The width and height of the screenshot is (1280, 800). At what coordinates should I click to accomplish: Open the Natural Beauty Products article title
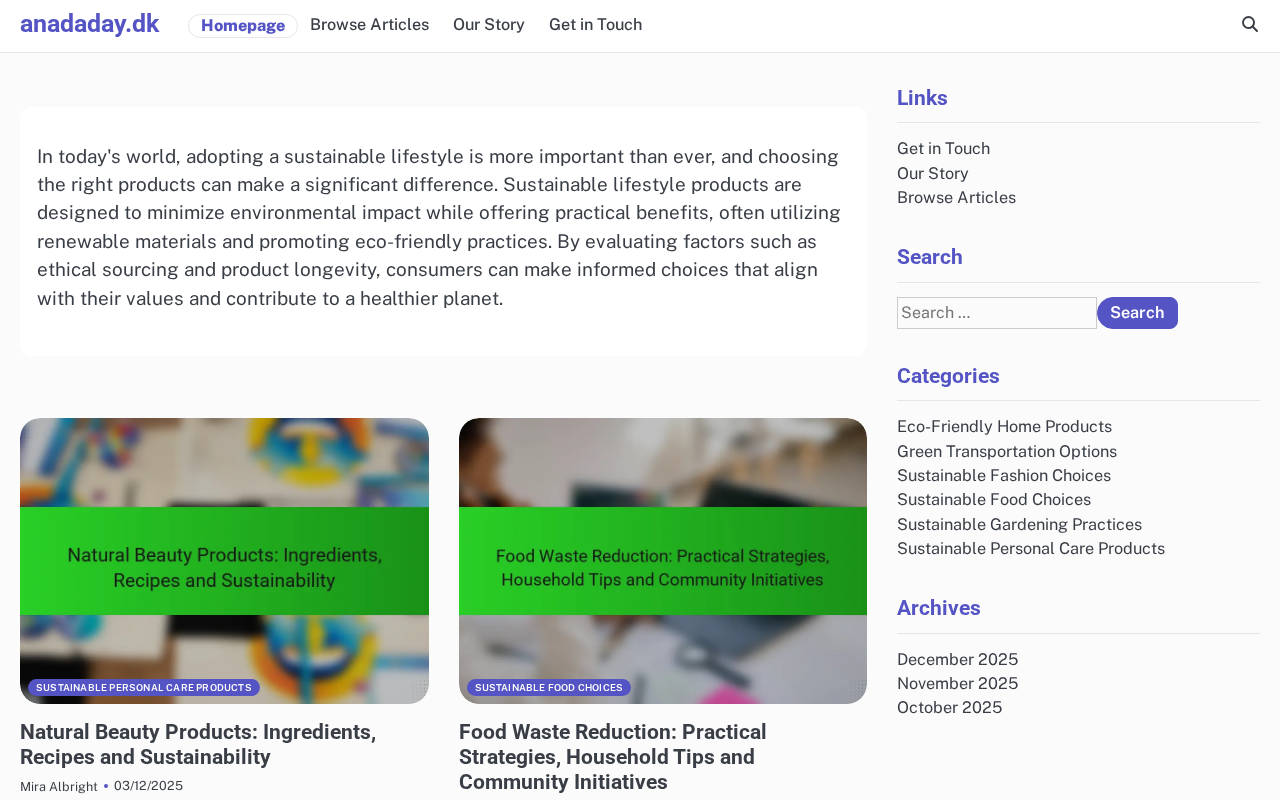point(198,744)
